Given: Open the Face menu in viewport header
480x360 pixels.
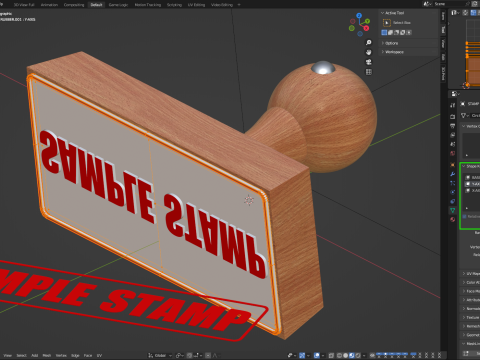Looking at the screenshot, I should pos(88,355).
